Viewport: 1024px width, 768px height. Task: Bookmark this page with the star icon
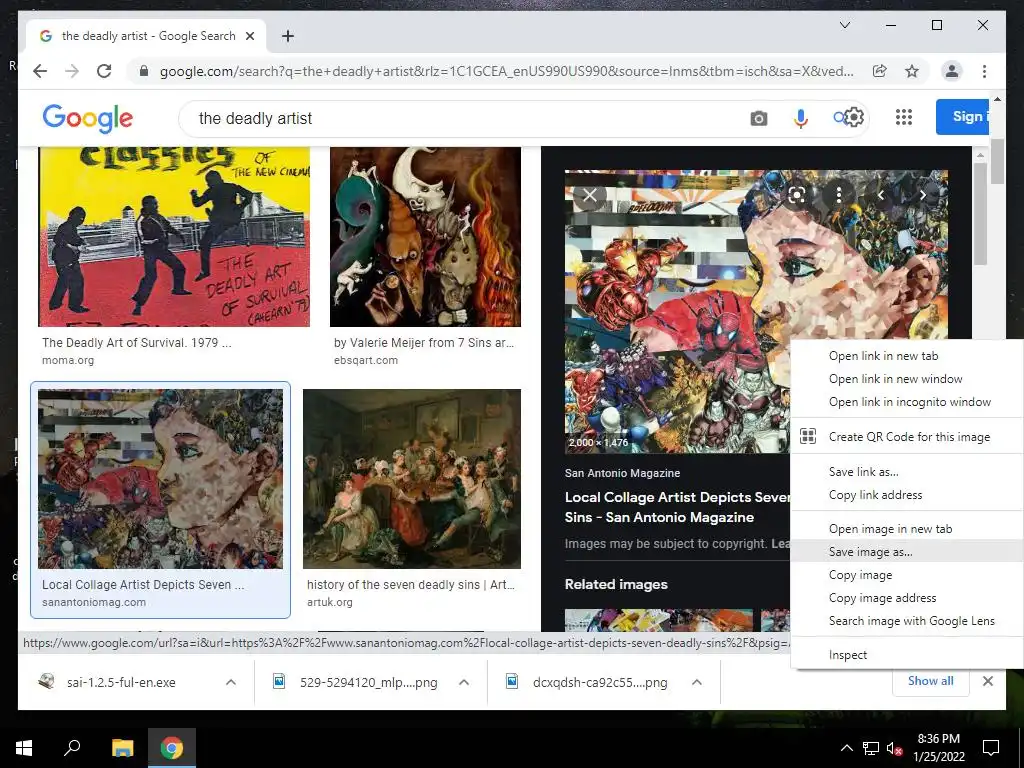pos(912,71)
